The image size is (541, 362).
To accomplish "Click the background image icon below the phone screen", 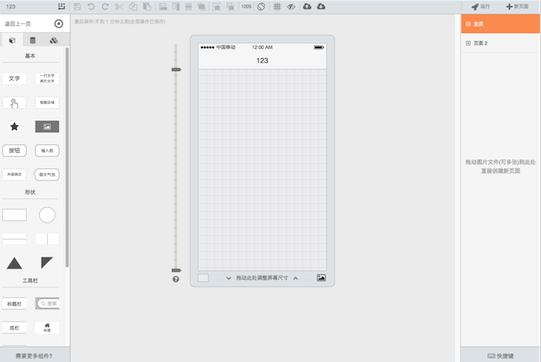I will tap(321, 277).
